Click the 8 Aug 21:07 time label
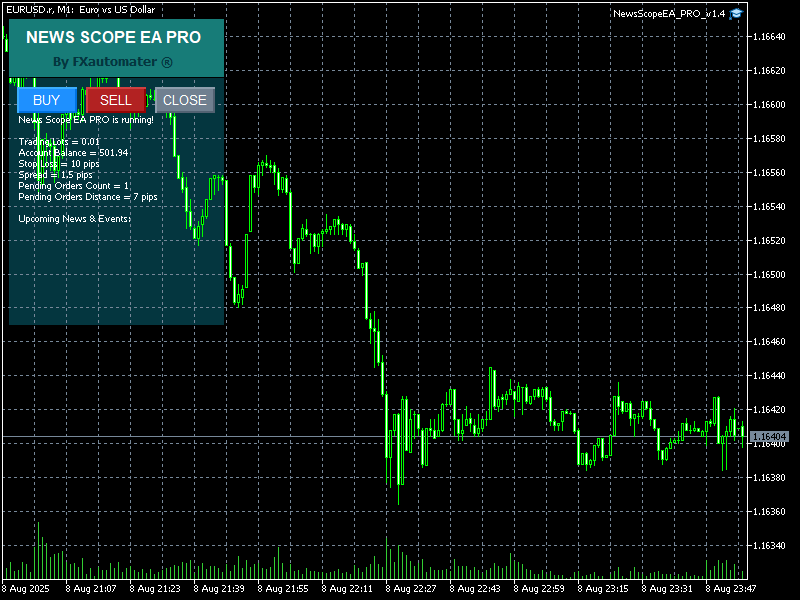The height and width of the screenshot is (600, 800). [91, 589]
